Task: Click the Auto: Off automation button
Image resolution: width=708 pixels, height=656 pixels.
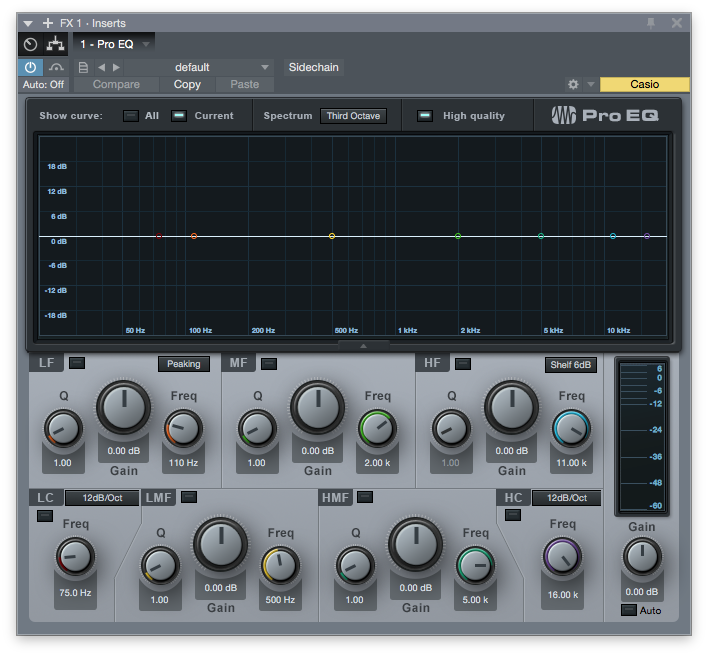Action: click(43, 85)
